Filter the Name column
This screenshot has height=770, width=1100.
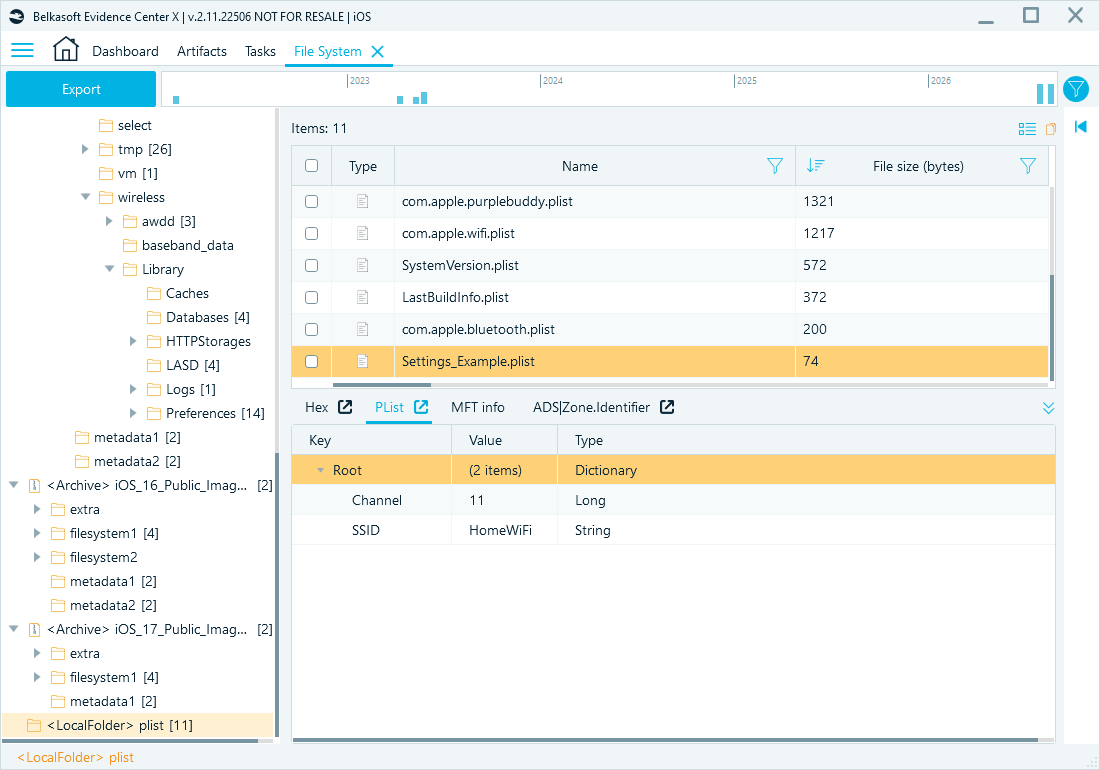click(774, 166)
